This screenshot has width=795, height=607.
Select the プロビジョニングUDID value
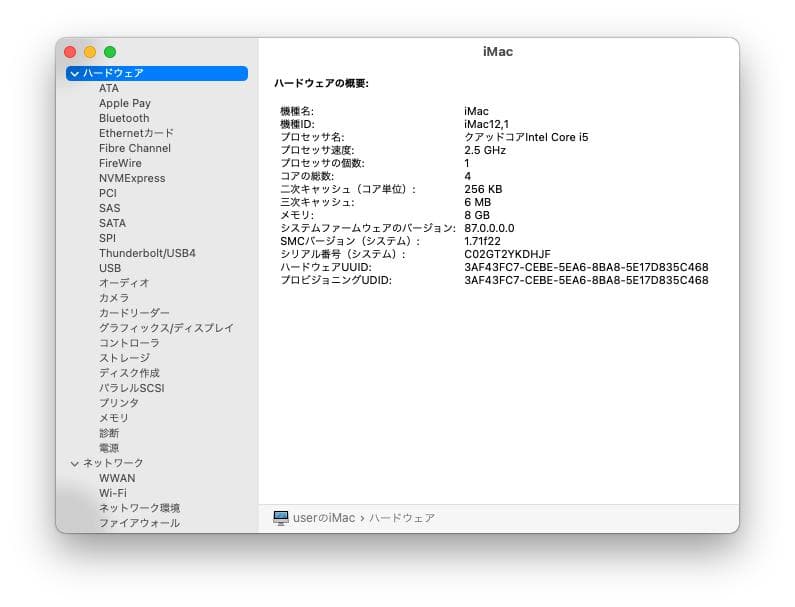point(586,280)
